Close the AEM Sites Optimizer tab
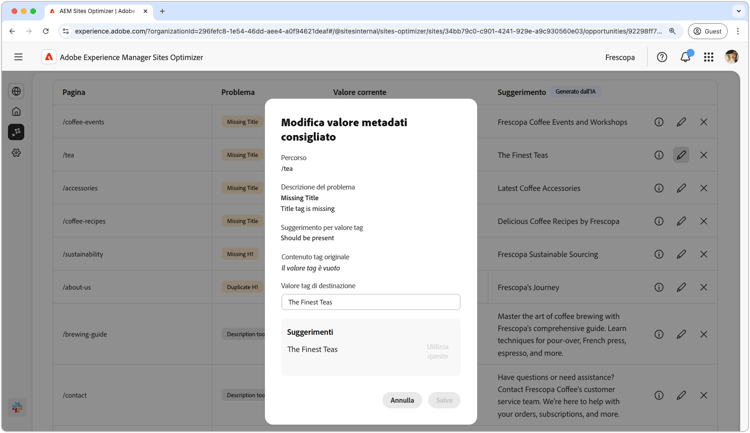The height and width of the screenshot is (433, 750). pyautogui.click(x=145, y=11)
